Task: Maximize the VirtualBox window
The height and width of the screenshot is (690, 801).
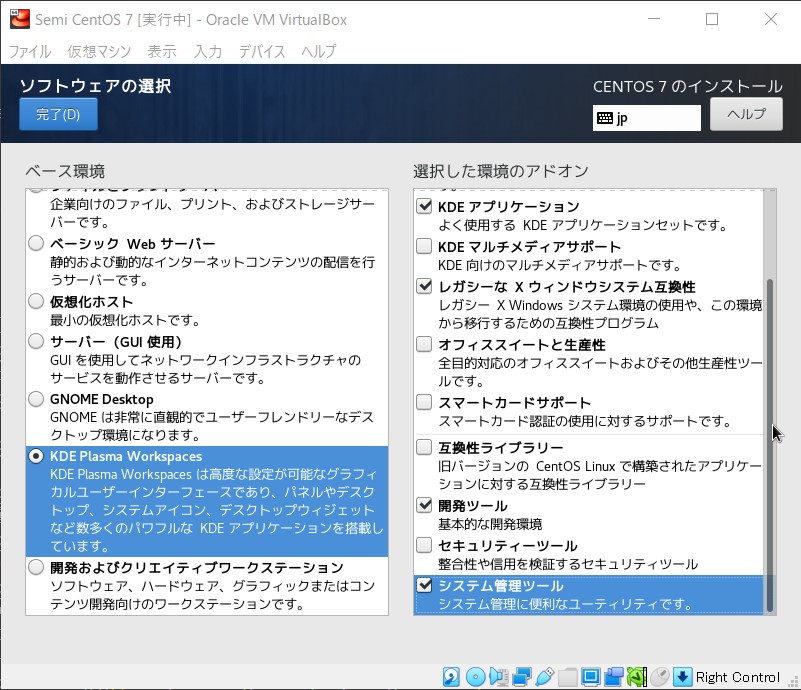Action: click(x=712, y=19)
